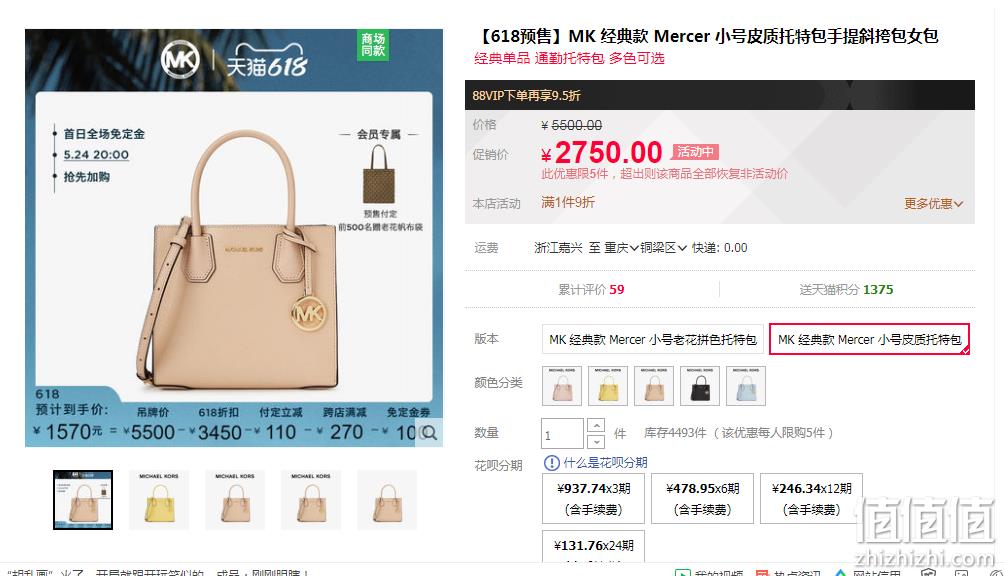Select version 小号皮质托特包
The height and width of the screenshot is (576, 1004).
pos(869,339)
